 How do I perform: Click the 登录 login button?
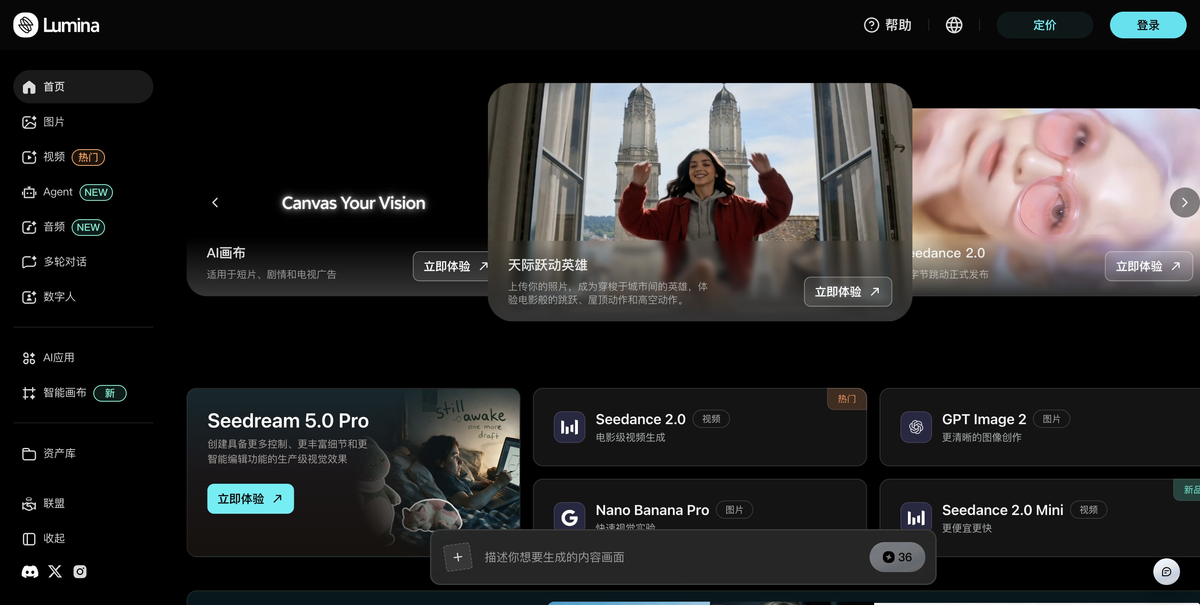pos(1148,25)
